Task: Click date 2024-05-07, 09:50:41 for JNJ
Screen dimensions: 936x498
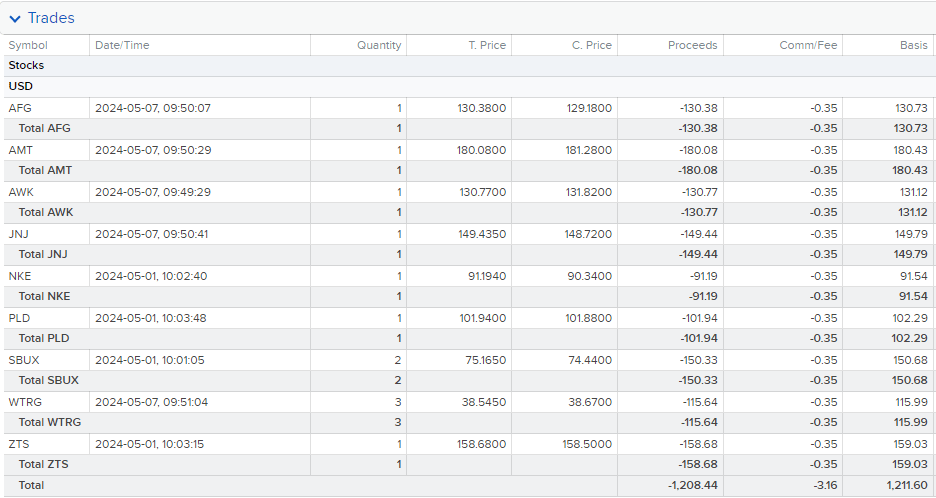Action: [152, 234]
